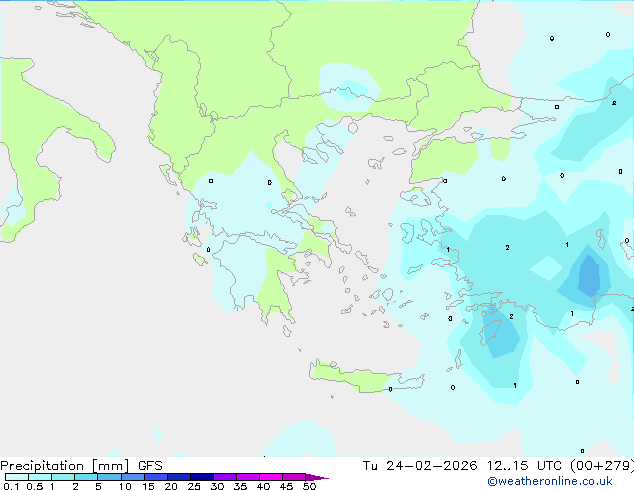Click the 30–35 mm purple legend swatch
Image resolution: width=634 pixels, height=490 pixels.
click(x=224, y=477)
